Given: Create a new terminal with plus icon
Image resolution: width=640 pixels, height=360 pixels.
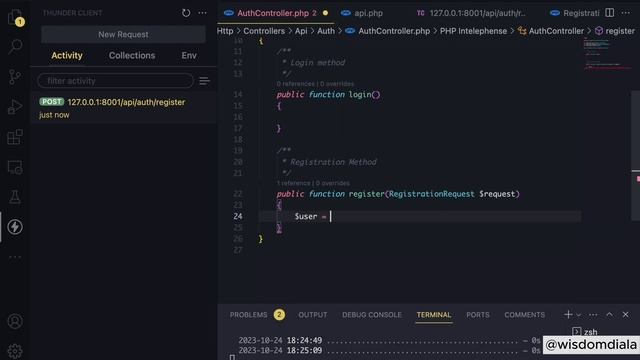Looking at the screenshot, I should pyautogui.click(x=568, y=315).
